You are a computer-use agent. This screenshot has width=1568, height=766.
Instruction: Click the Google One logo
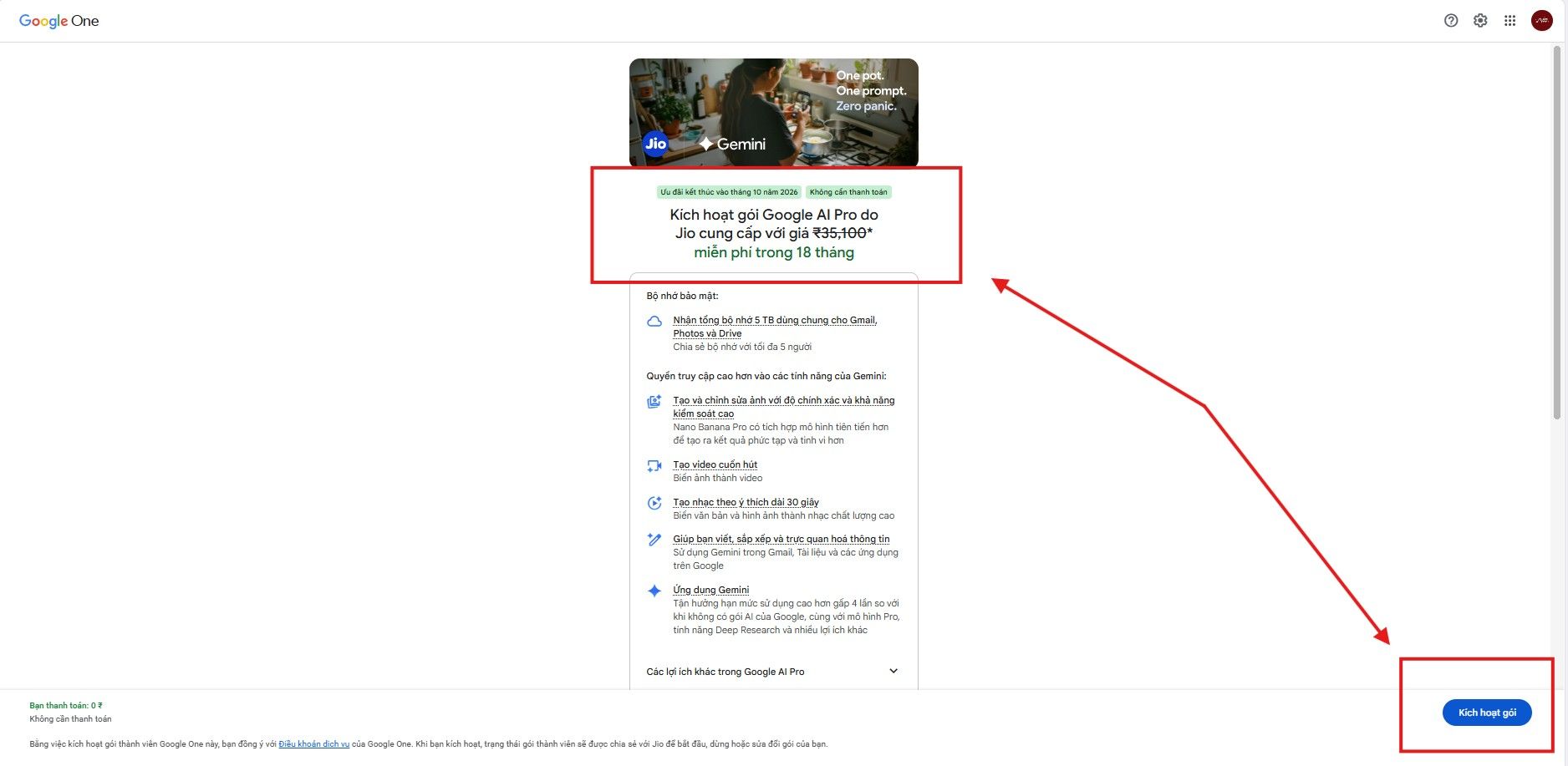59,21
